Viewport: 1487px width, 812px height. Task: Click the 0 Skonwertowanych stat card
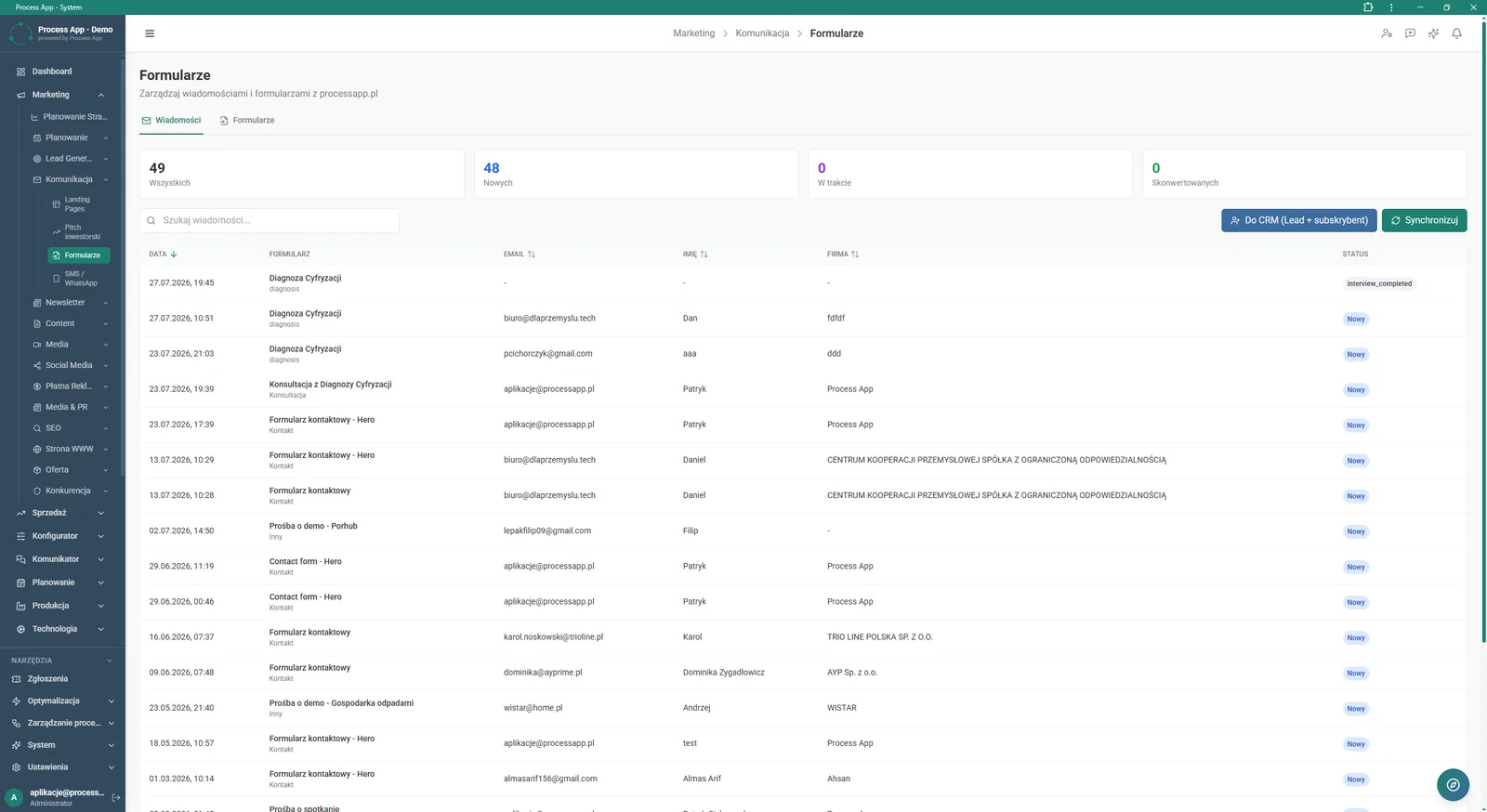(1304, 174)
